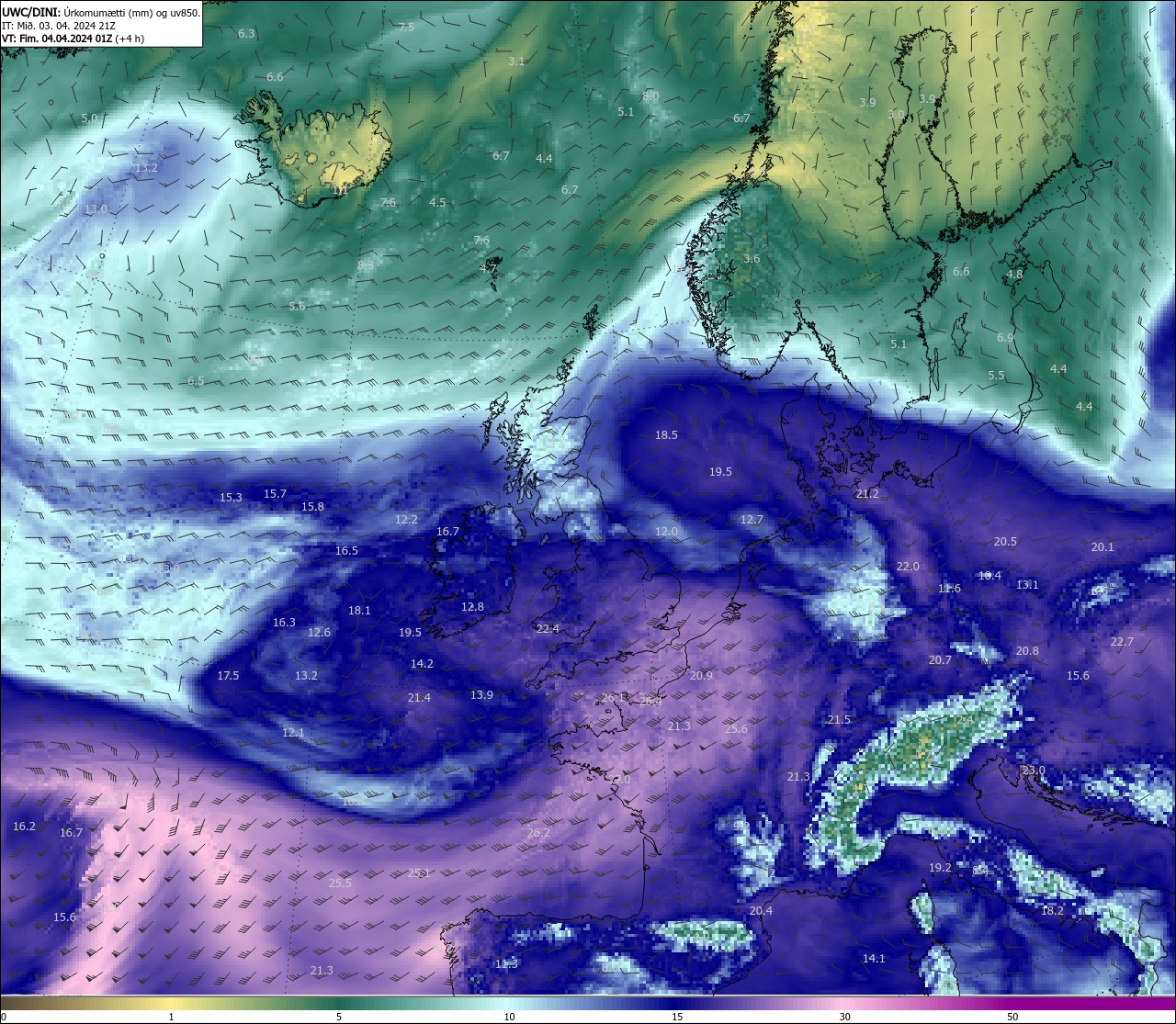Click the 12.0 value on the map
Viewport: 1176px width, 1024px height.
(x=666, y=532)
